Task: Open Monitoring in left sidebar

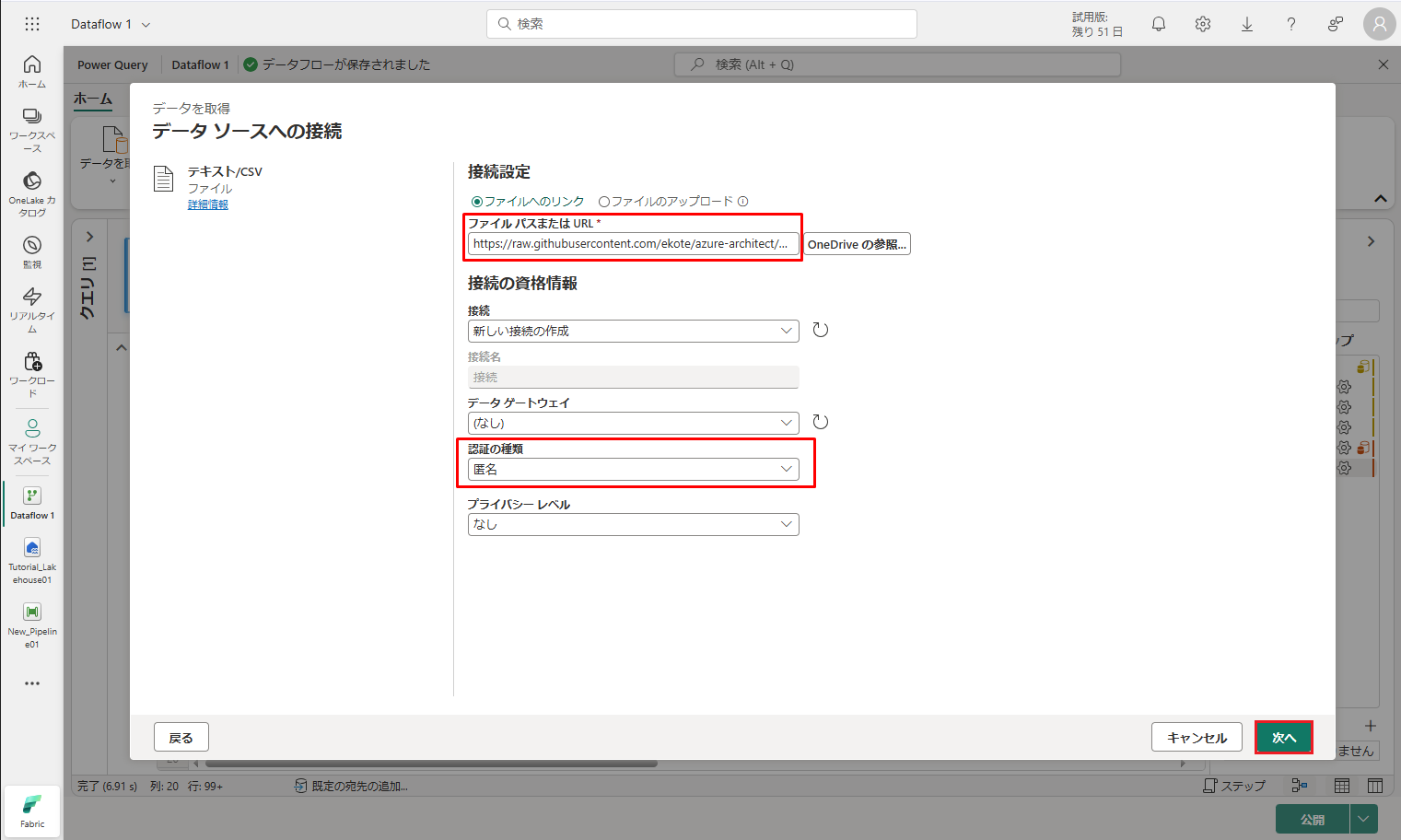Action: pyautogui.click(x=32, y=252)
